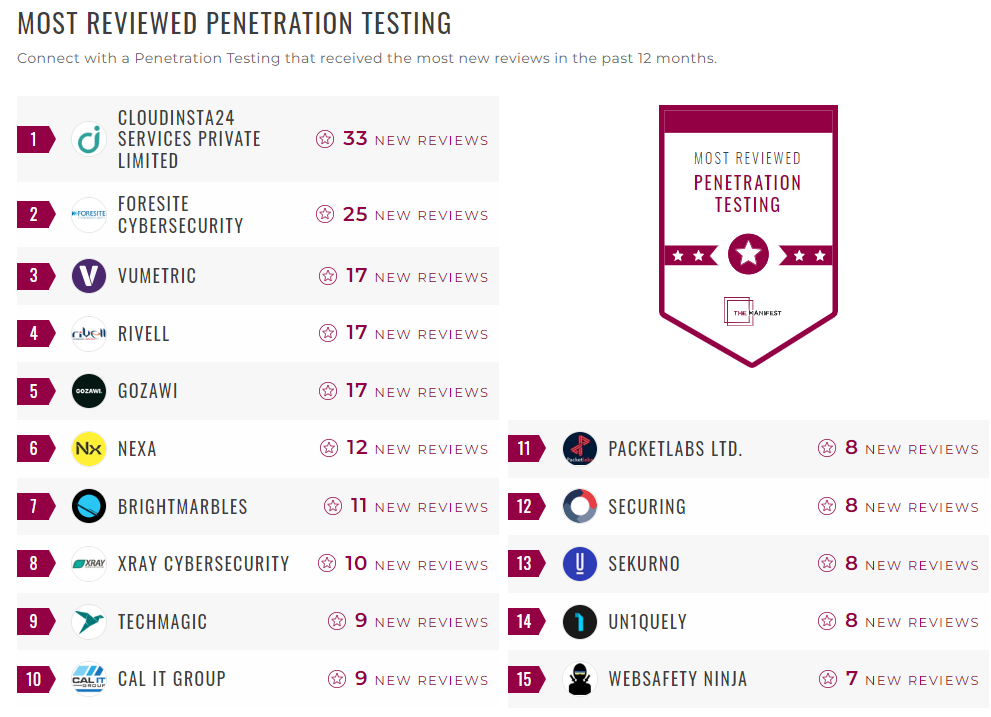The height and width of the screenshot is (717, 991).
Task: Click the BrightMarbles logo
Action: (88, 506)
